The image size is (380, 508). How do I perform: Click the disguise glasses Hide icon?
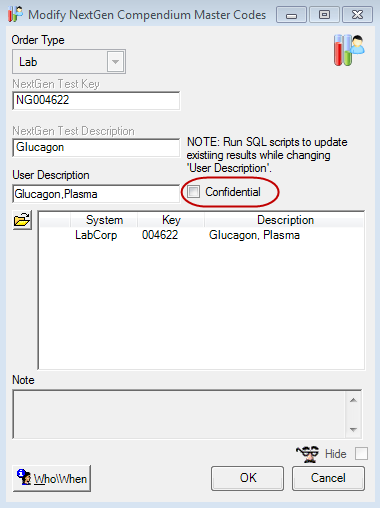[x=308, y=454]
